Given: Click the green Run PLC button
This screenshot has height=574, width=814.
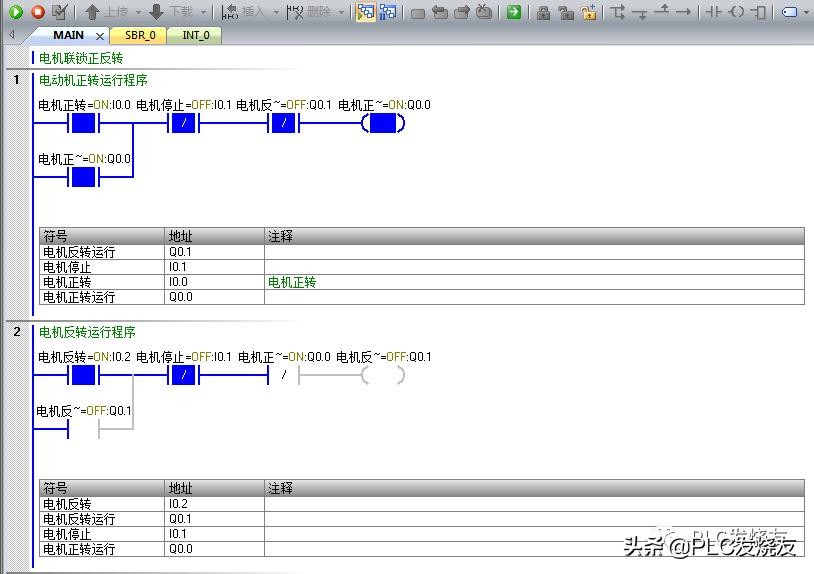Looking at the screenshot, I should (15, 12).
